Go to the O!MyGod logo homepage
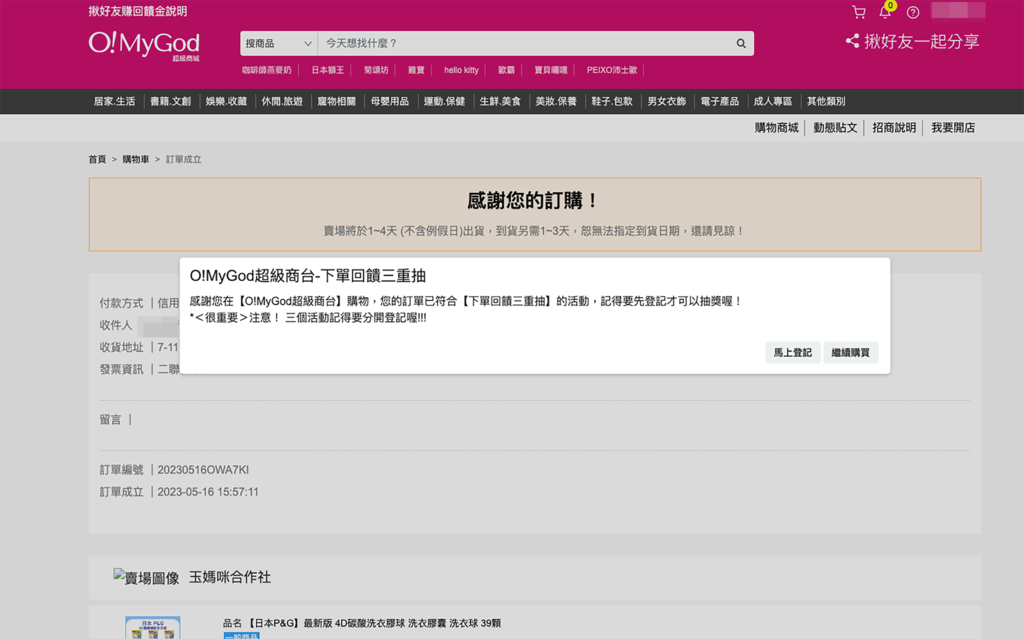This screenshot has width=1024, height=639. point(144,45)
